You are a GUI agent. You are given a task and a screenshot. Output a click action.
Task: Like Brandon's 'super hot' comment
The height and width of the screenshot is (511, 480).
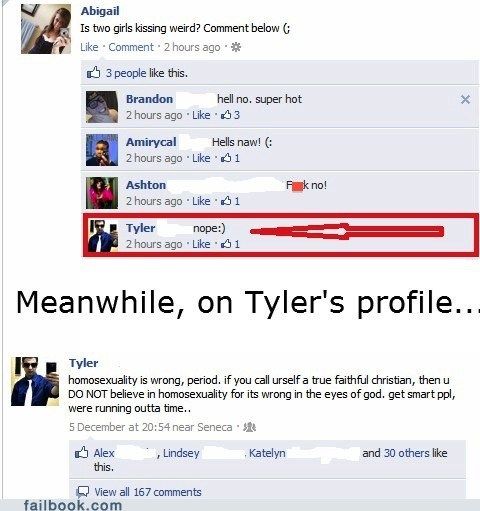[201, 115]
